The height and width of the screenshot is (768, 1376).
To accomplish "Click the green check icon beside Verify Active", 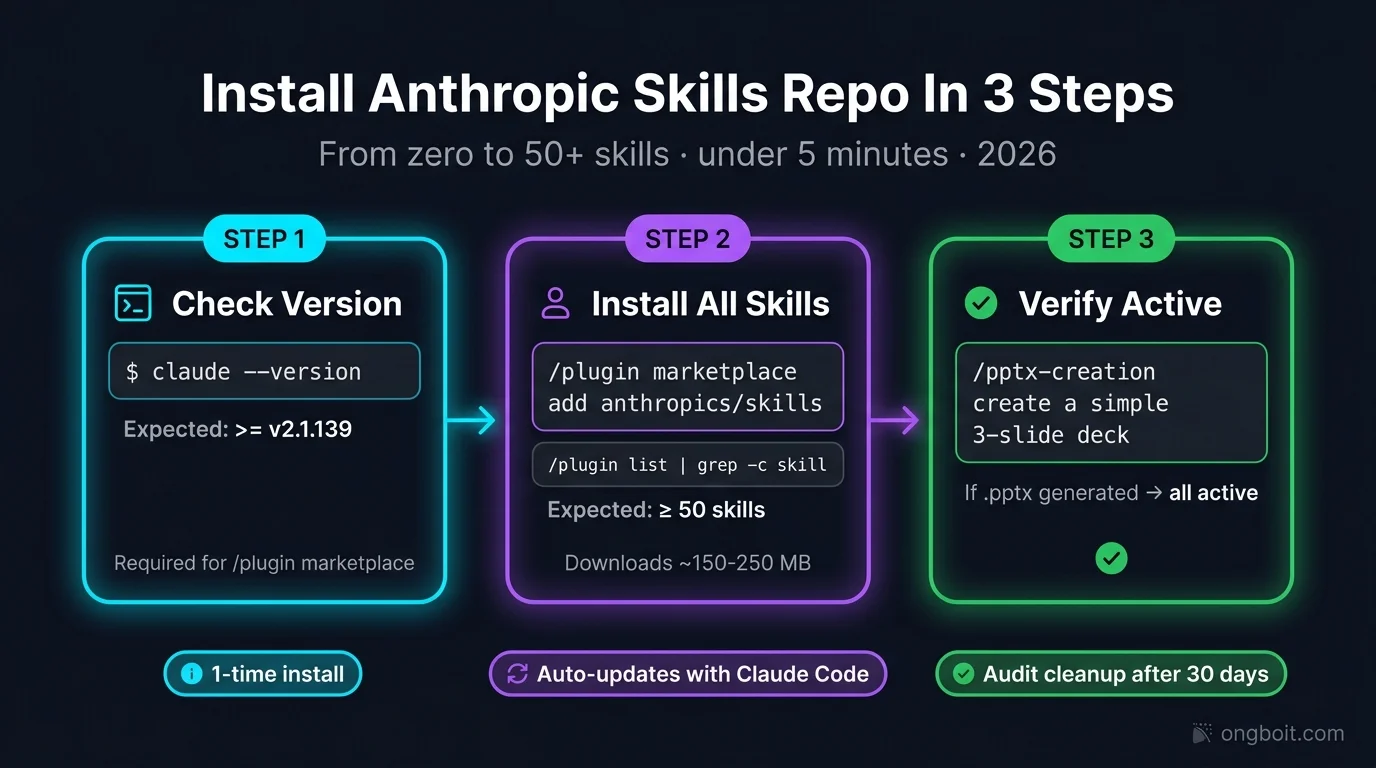I will (x=980, y=303).
